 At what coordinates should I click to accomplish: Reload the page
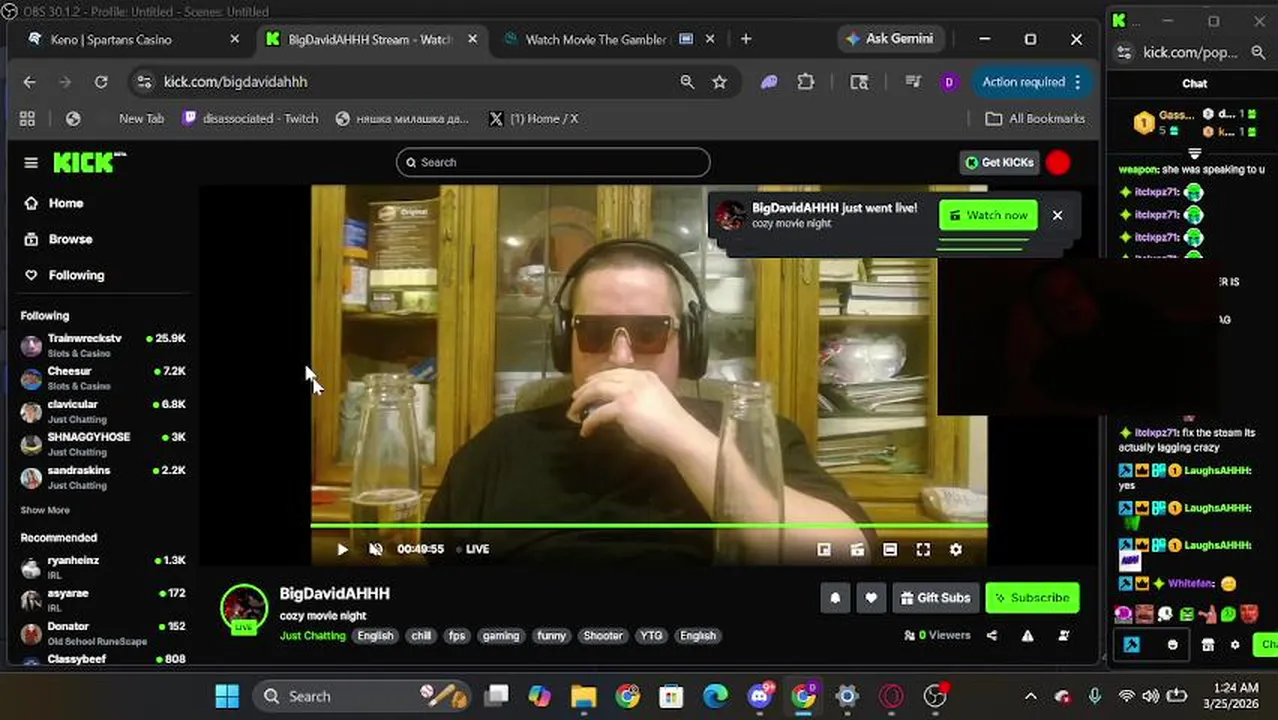101,82
